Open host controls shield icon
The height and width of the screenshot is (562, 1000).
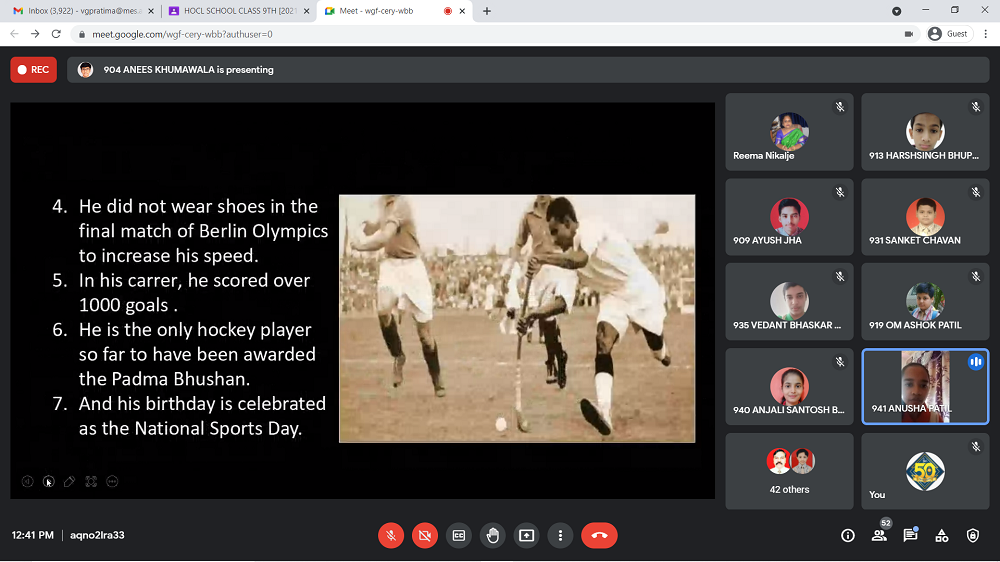tap(972, 535)
